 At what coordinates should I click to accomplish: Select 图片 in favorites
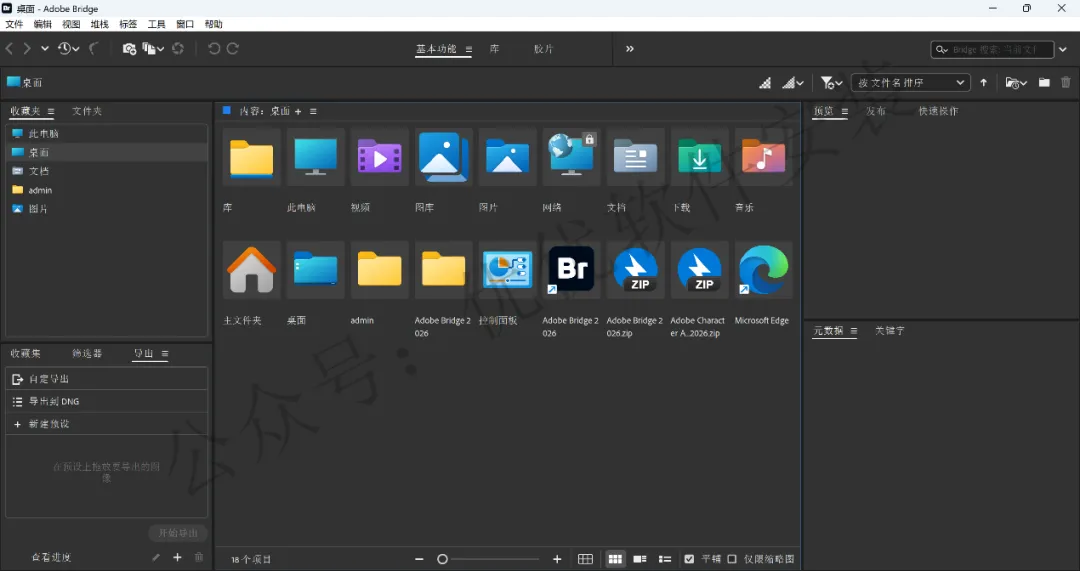(x=107, y=209)
